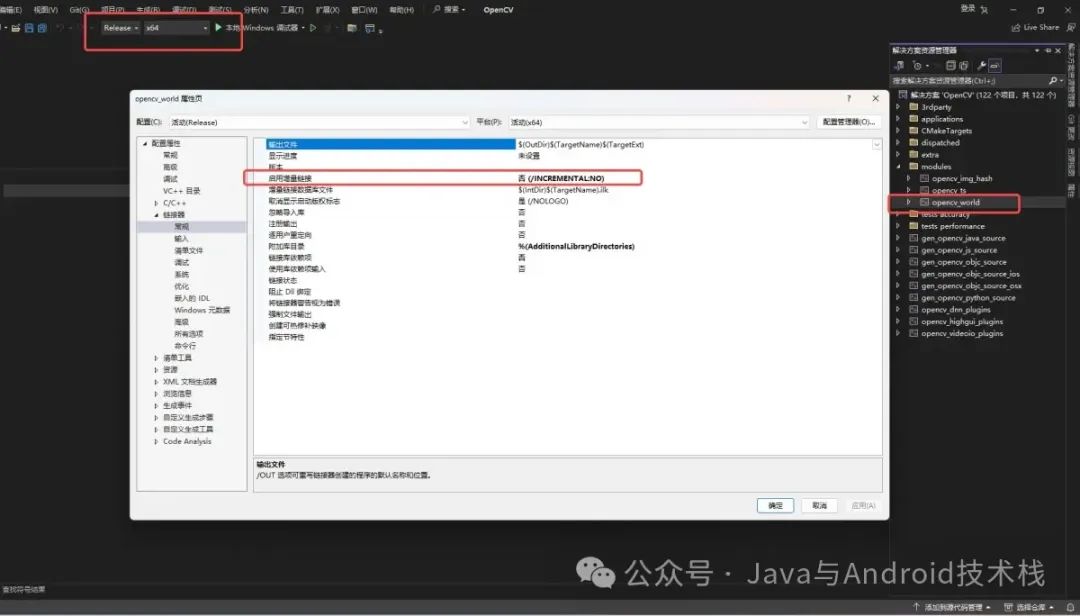Open the 配置 活动(Release) combo box
1080x616 pixels.
coord(320,122)
